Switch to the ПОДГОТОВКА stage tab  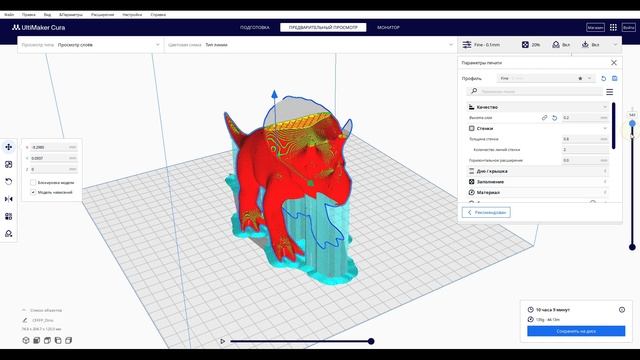click(x=255, y=27)
